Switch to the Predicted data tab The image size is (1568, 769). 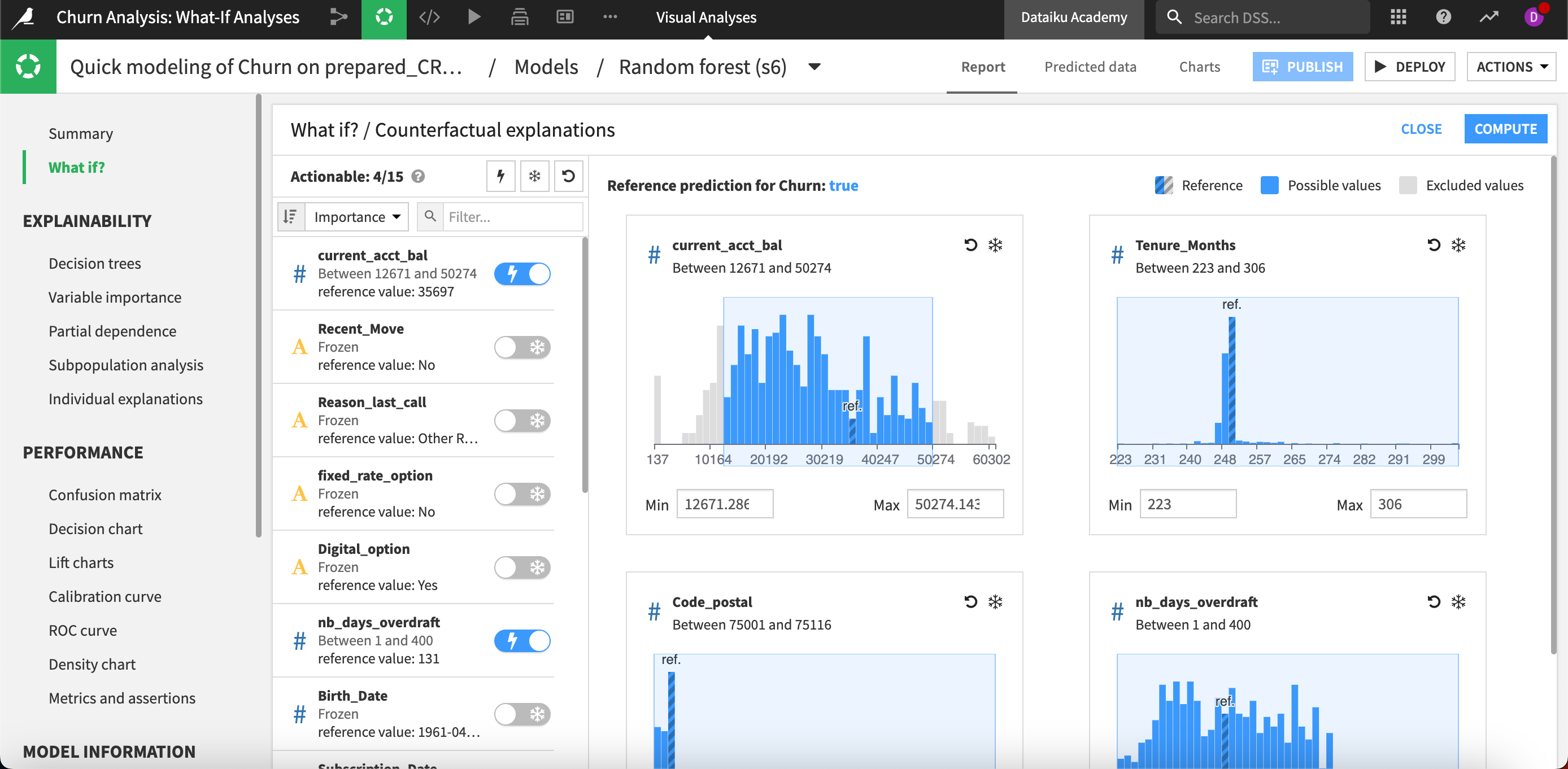tap(1090, 66)
